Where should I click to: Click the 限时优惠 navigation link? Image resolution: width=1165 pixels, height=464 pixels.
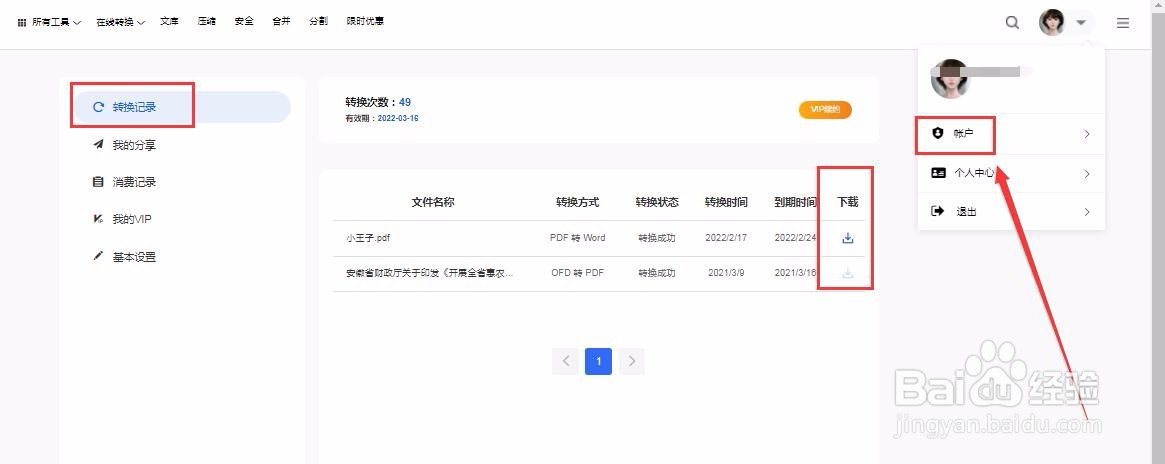click(366, 22)
